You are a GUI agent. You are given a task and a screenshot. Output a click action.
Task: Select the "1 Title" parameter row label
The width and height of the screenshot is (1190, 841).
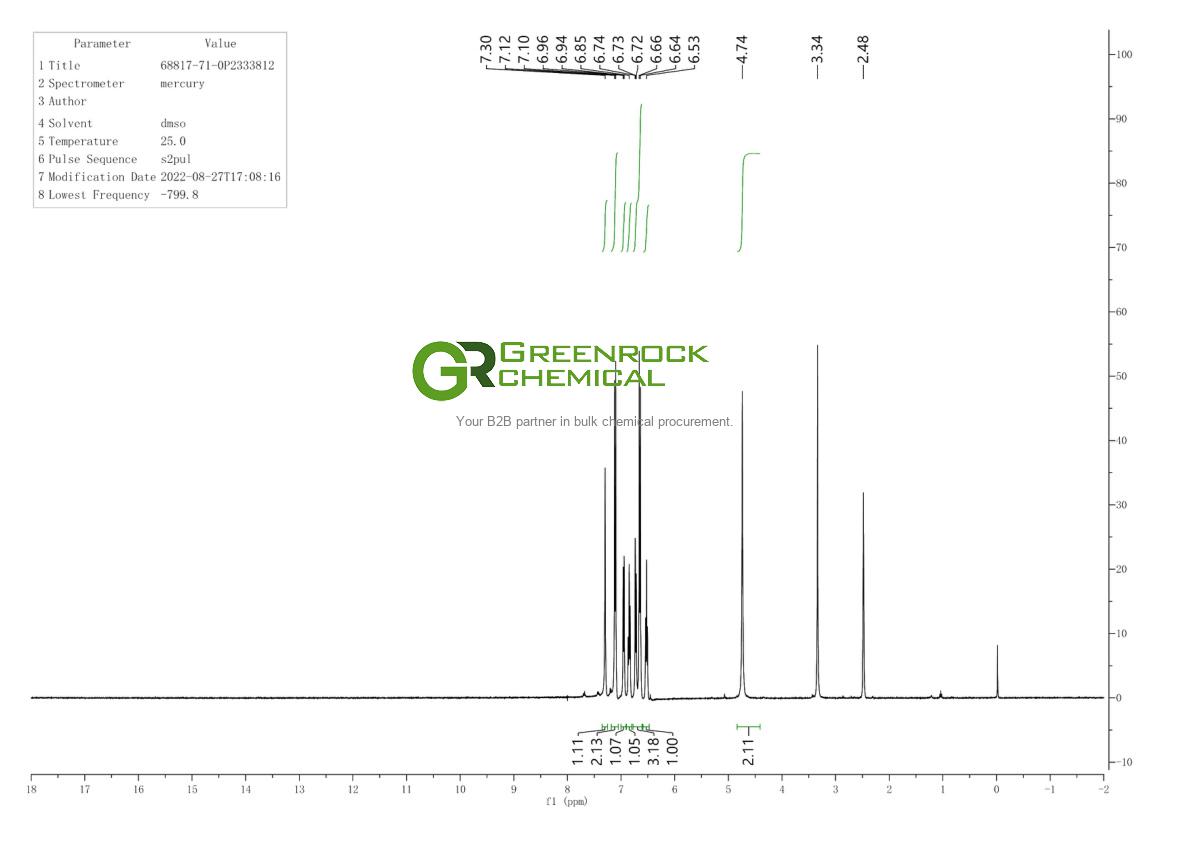coord(59,66)
